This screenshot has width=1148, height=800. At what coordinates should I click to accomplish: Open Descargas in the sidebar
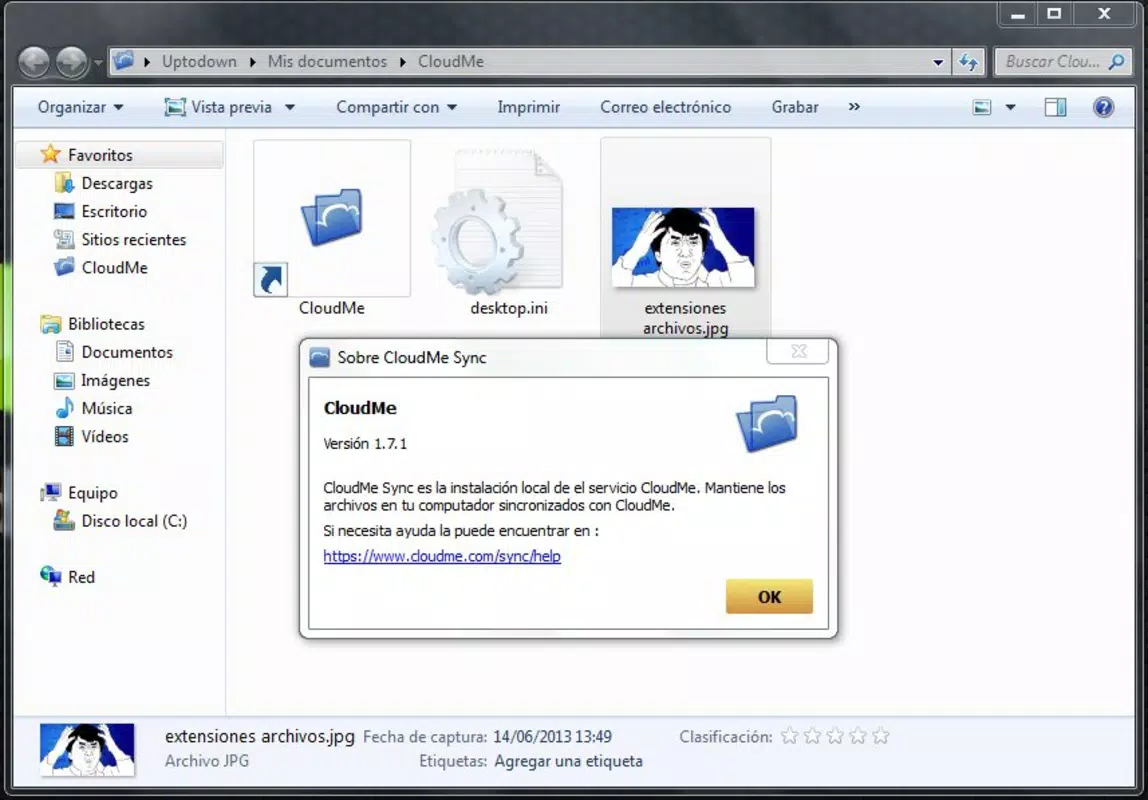pos(117,184)
